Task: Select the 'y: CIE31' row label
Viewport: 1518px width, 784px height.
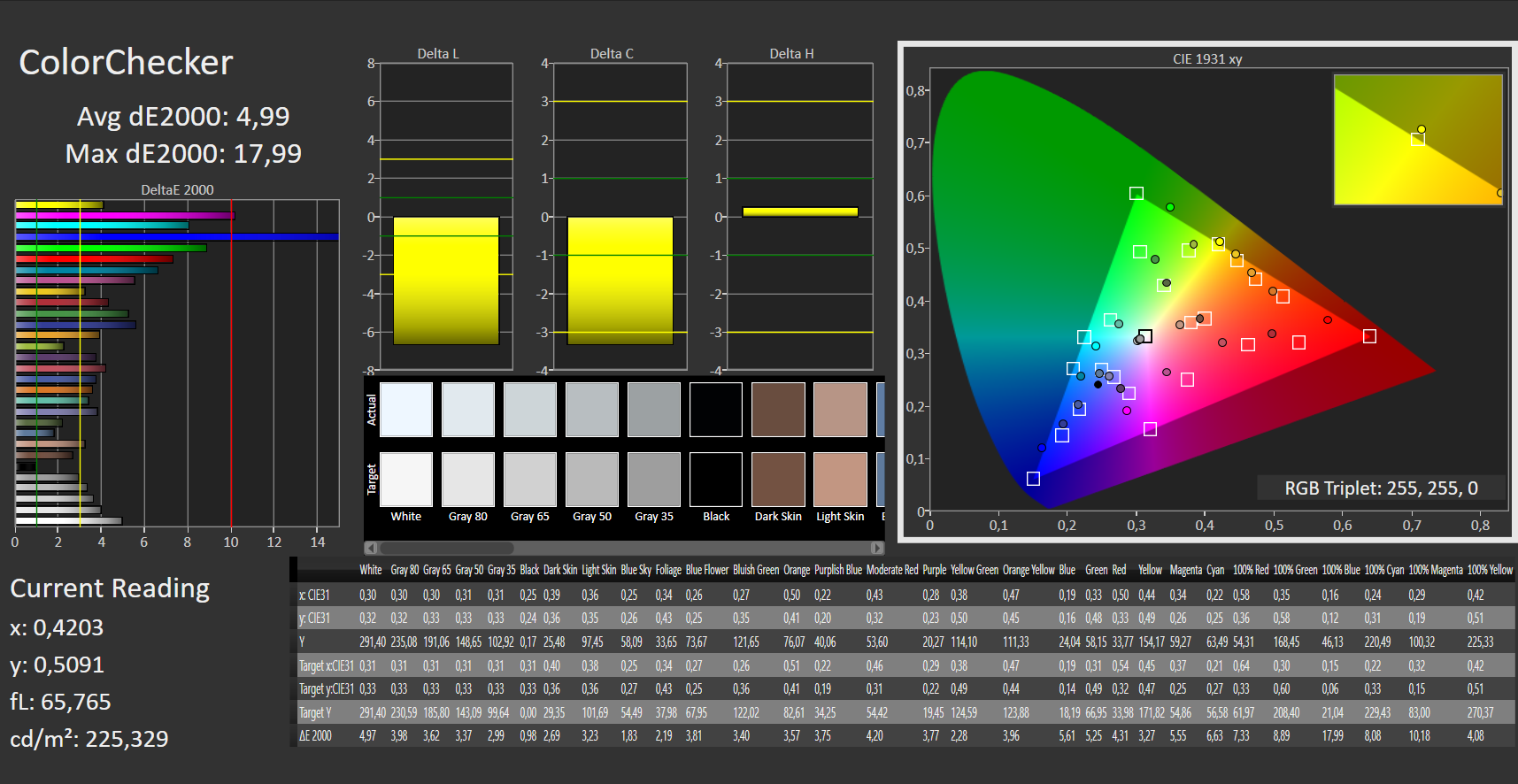Action: (x=314, y=619)
